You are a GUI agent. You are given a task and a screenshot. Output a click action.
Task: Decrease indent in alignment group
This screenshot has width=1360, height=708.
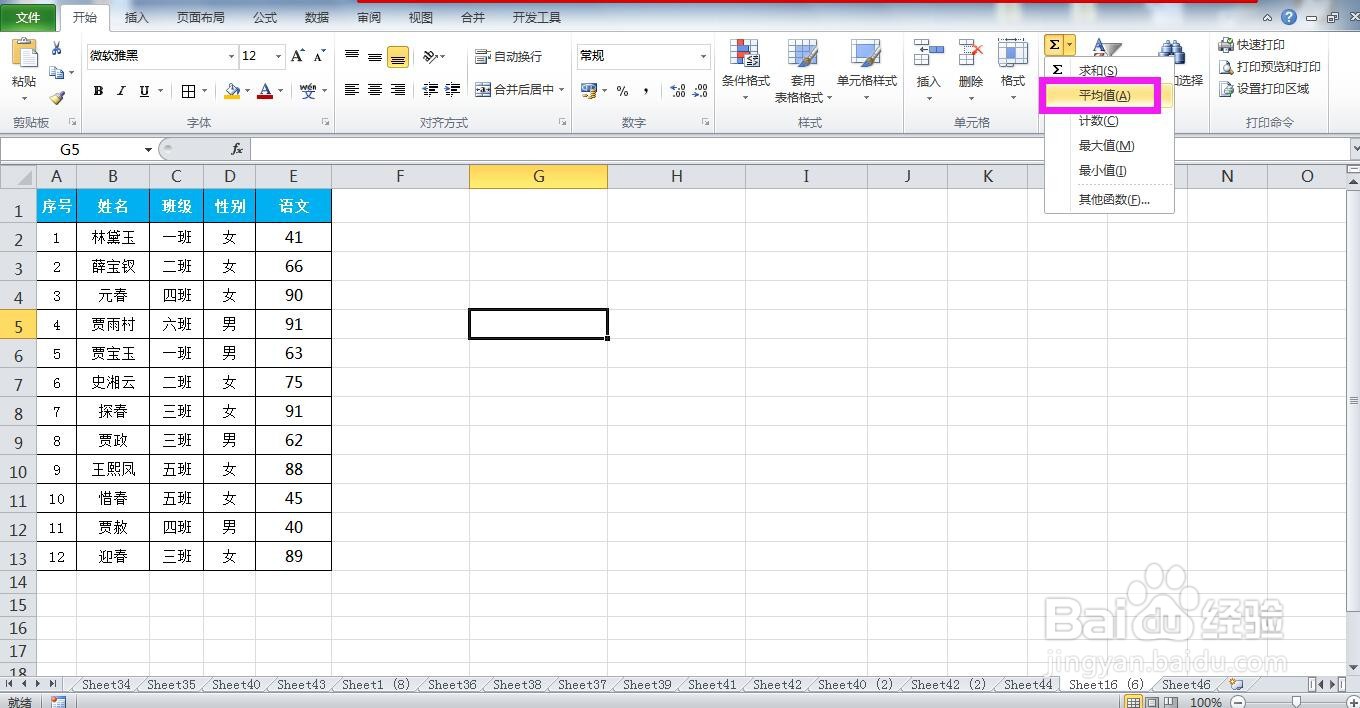(x=431, y=90)
